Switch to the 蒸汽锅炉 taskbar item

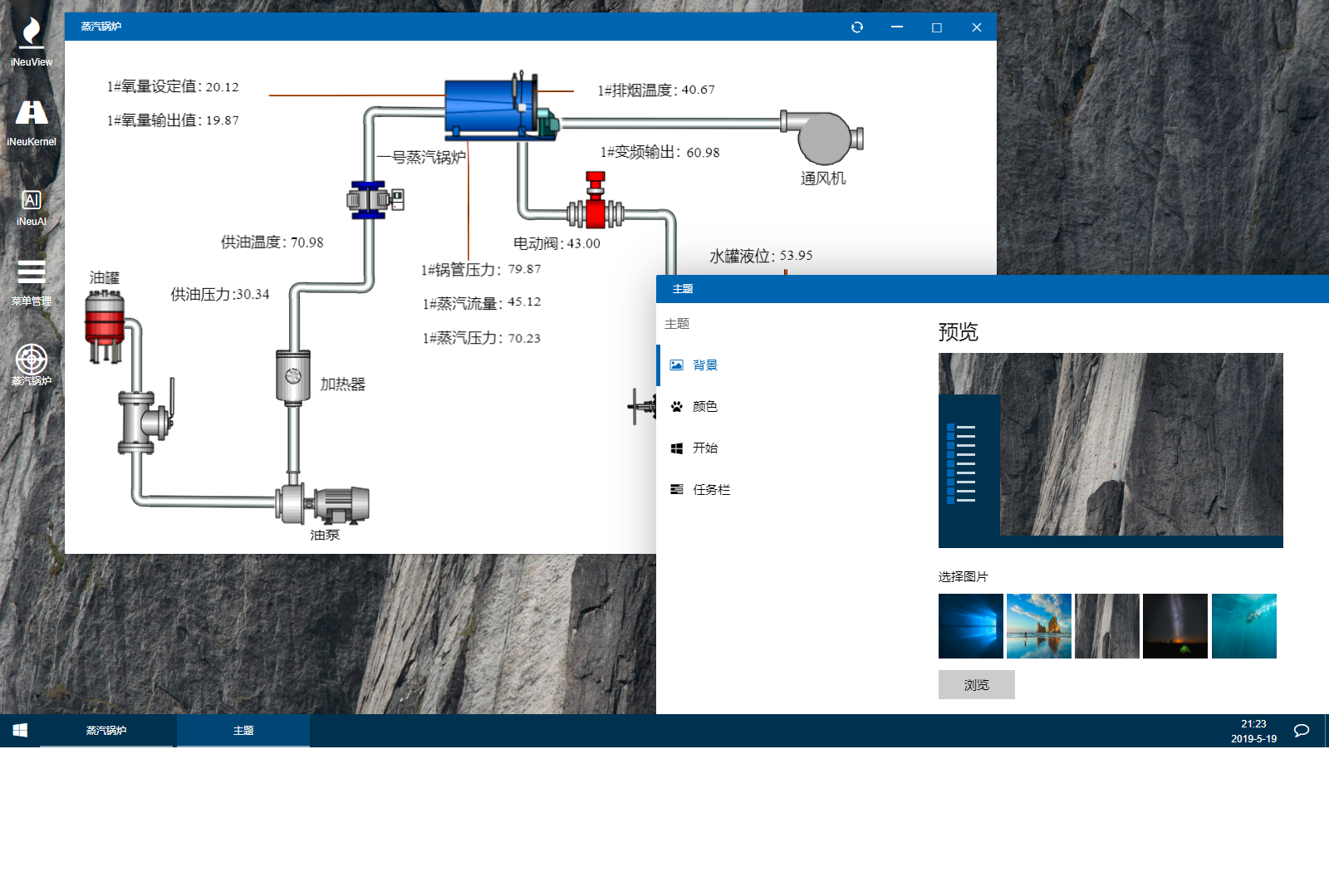(106, 731)
